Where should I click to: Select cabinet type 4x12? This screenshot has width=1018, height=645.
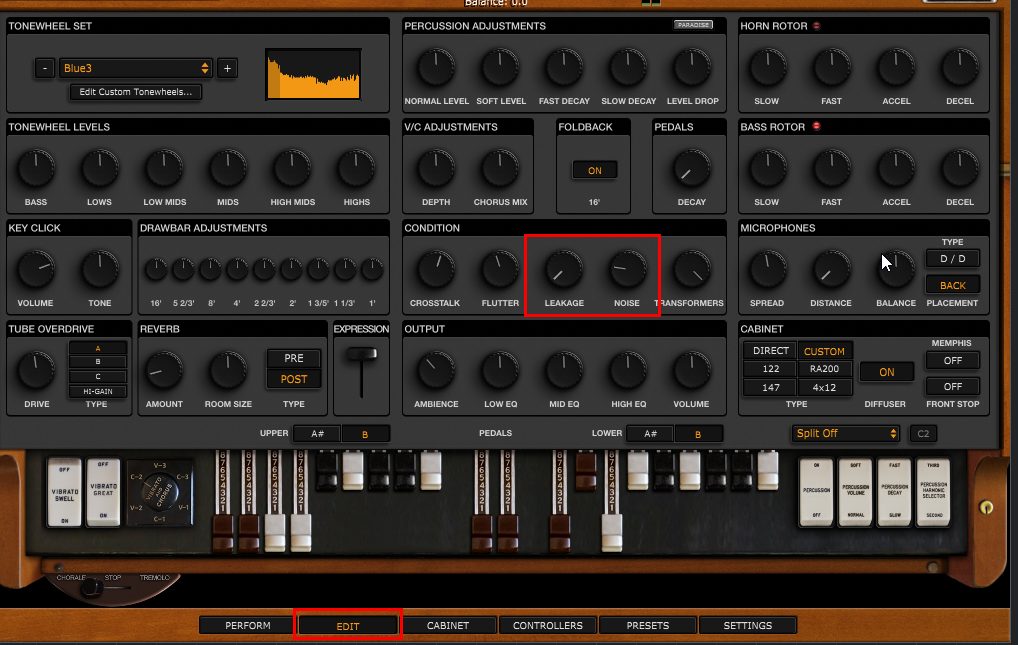[824, 387]
